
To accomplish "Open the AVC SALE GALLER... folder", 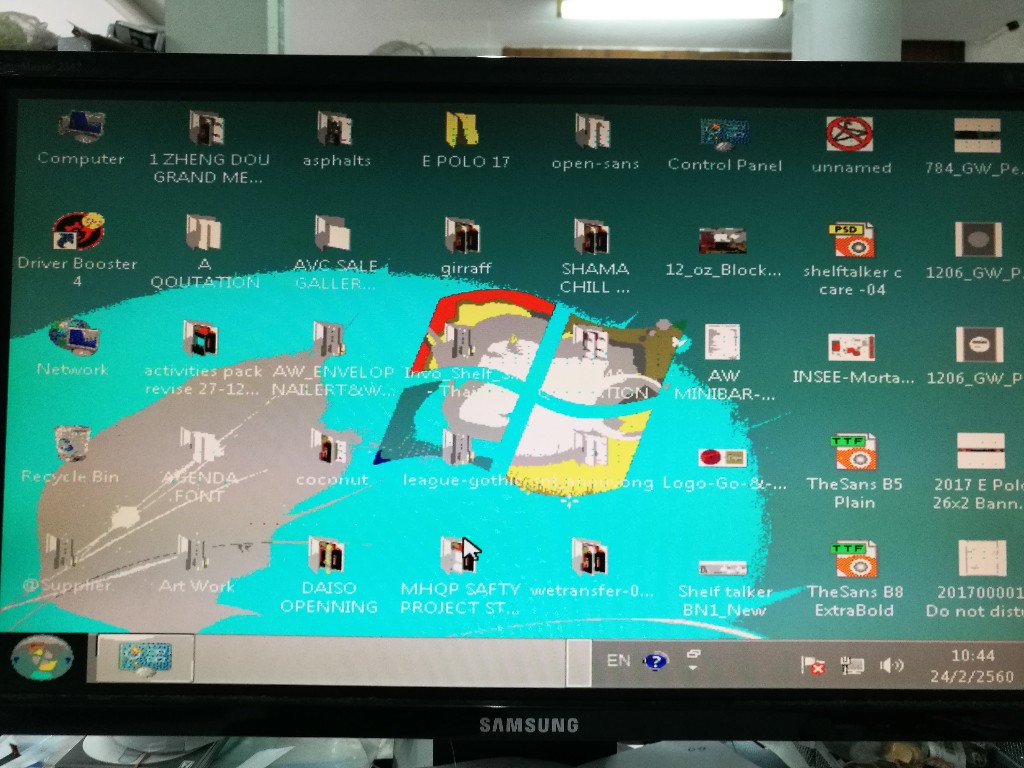I will click(332, 233).
